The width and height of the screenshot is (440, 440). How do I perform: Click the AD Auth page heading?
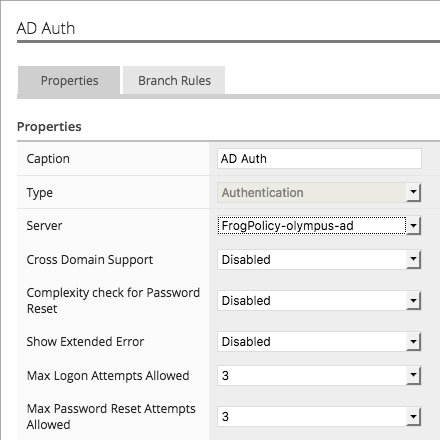46,28
